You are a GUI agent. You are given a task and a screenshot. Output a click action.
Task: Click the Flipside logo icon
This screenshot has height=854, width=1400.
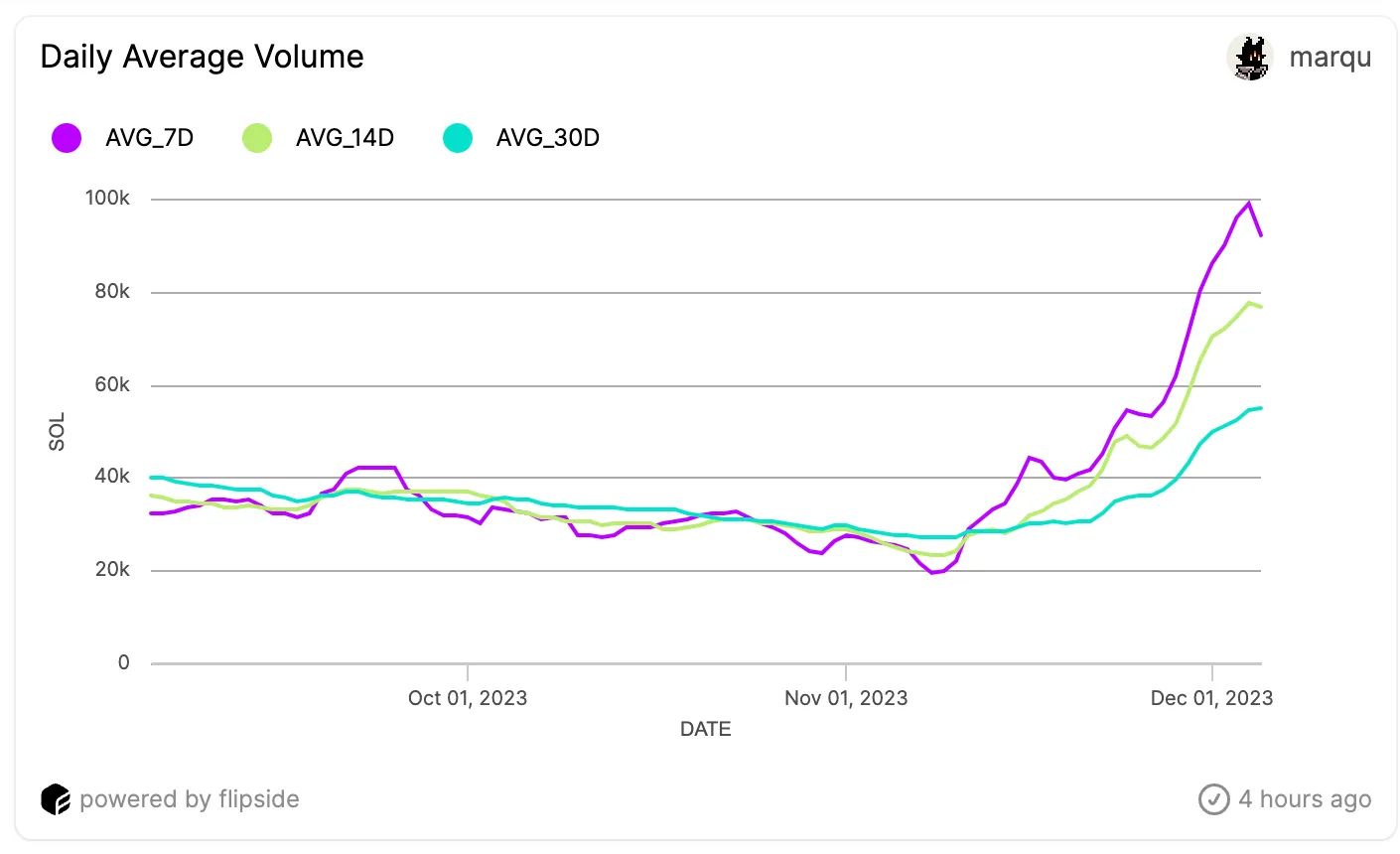click(56, 799)
